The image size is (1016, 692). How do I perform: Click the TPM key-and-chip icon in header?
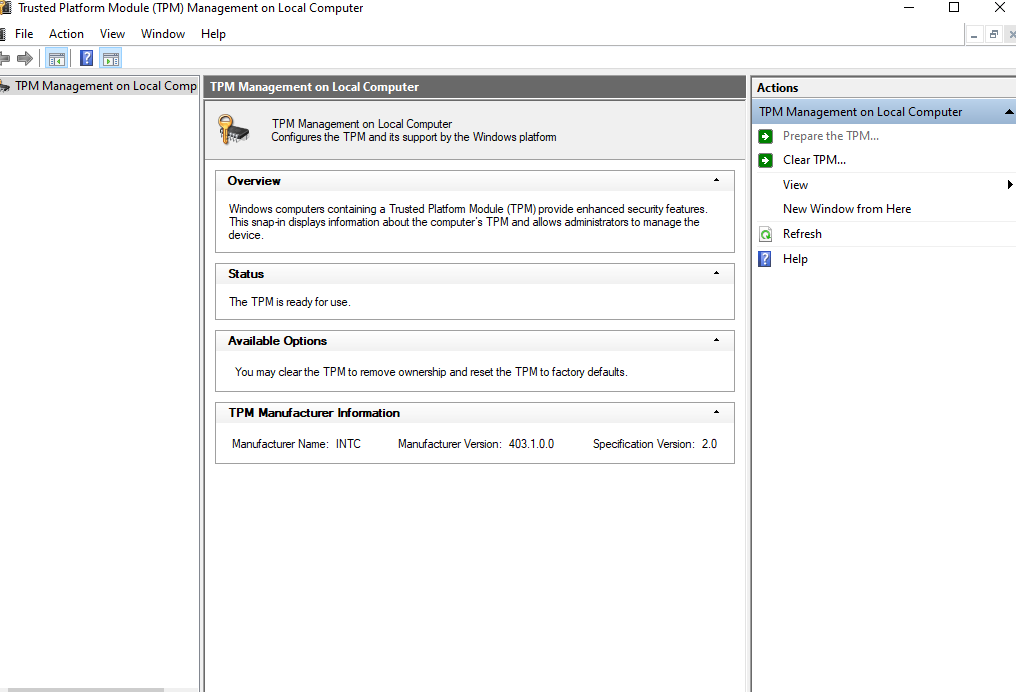233,130
